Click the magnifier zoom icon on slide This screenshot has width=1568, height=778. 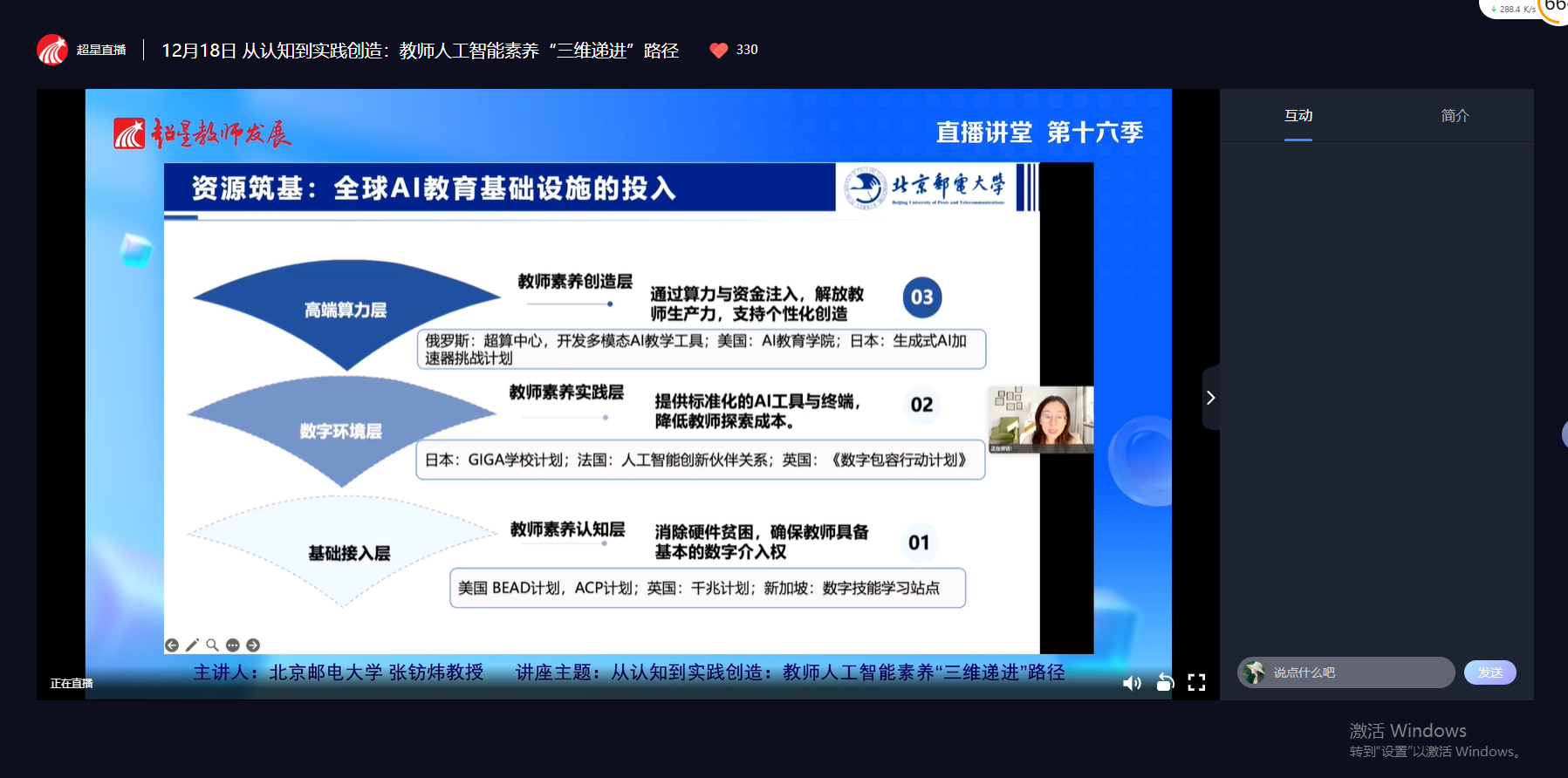[x=212, y=645]
